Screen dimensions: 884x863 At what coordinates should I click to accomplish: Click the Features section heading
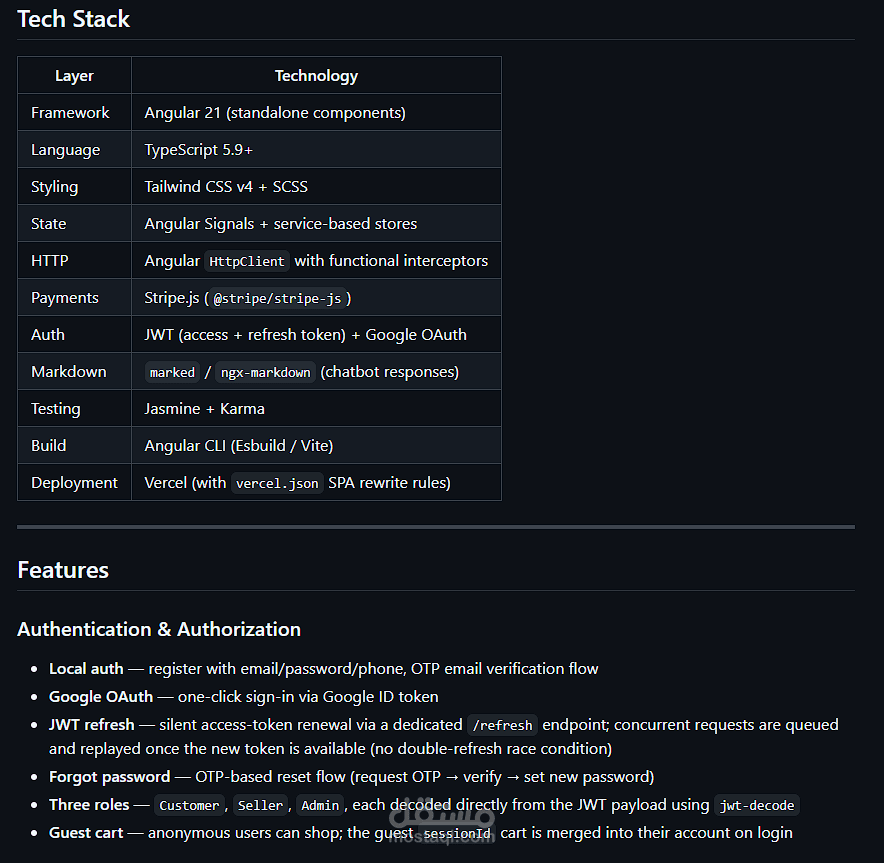point(63,570)
